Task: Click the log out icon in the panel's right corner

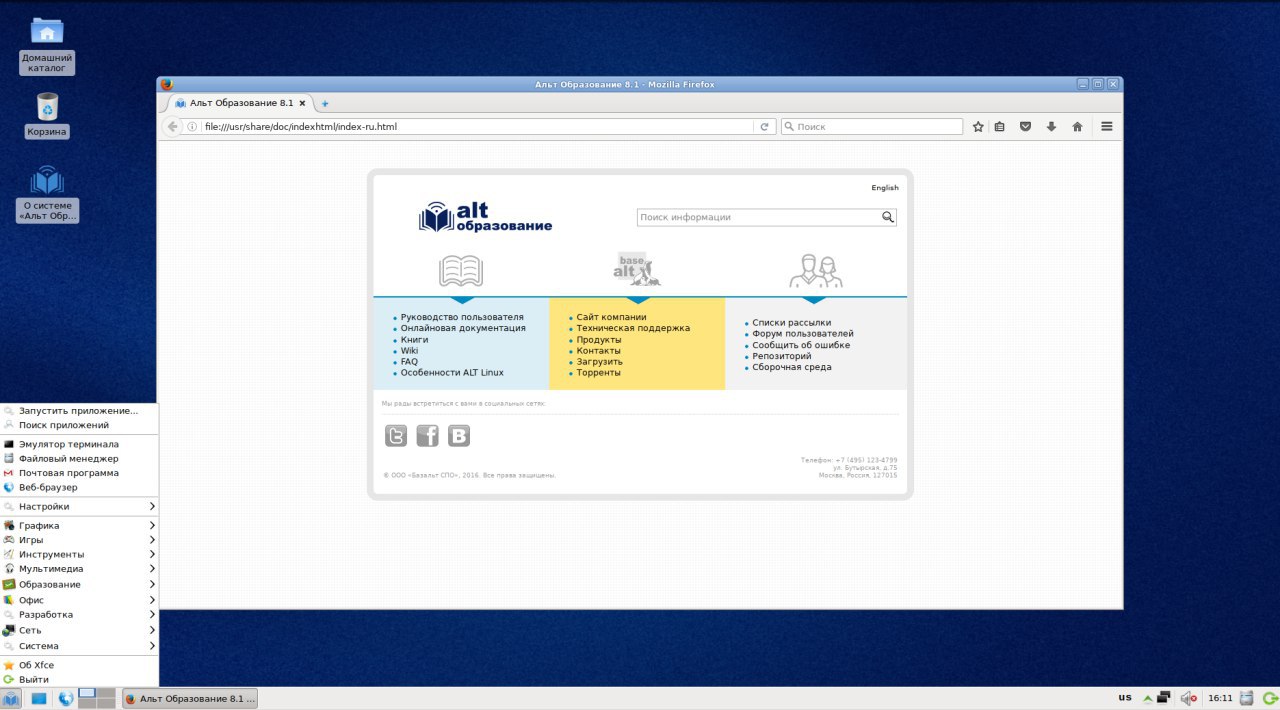Action: (1269, 698)
